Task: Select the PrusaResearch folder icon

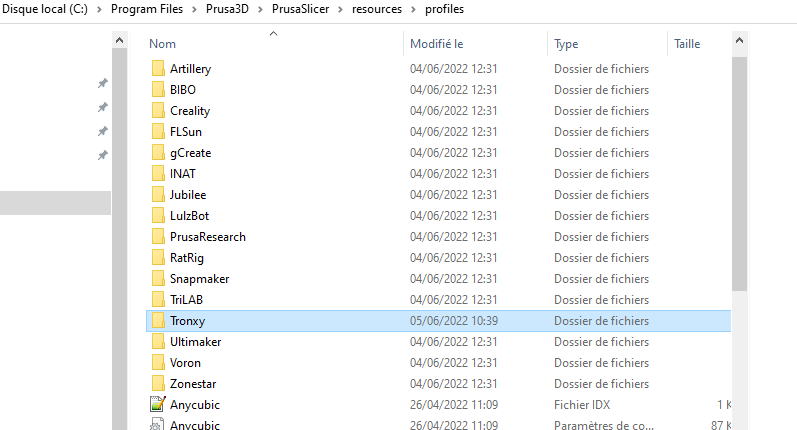Action: [158, 237]
